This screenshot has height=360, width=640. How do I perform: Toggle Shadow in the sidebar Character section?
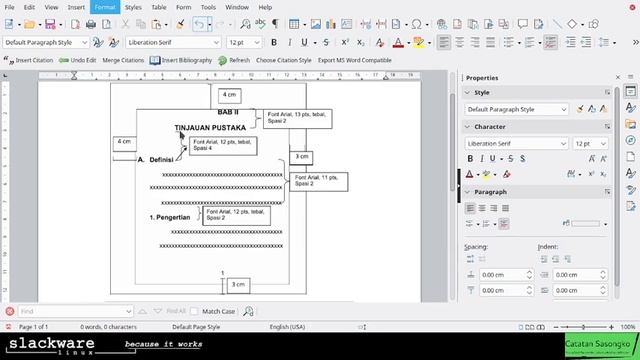click(x=522, y=158)
